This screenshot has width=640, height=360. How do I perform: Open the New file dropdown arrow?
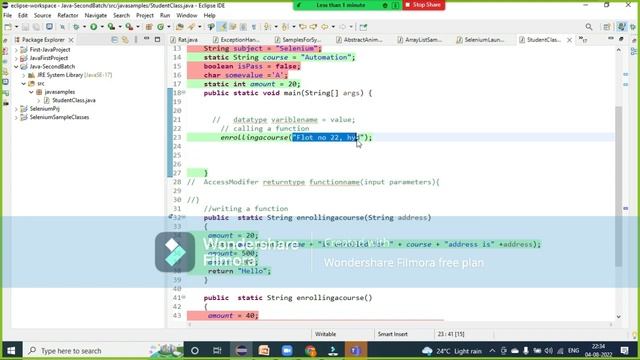tap(16, 27)
